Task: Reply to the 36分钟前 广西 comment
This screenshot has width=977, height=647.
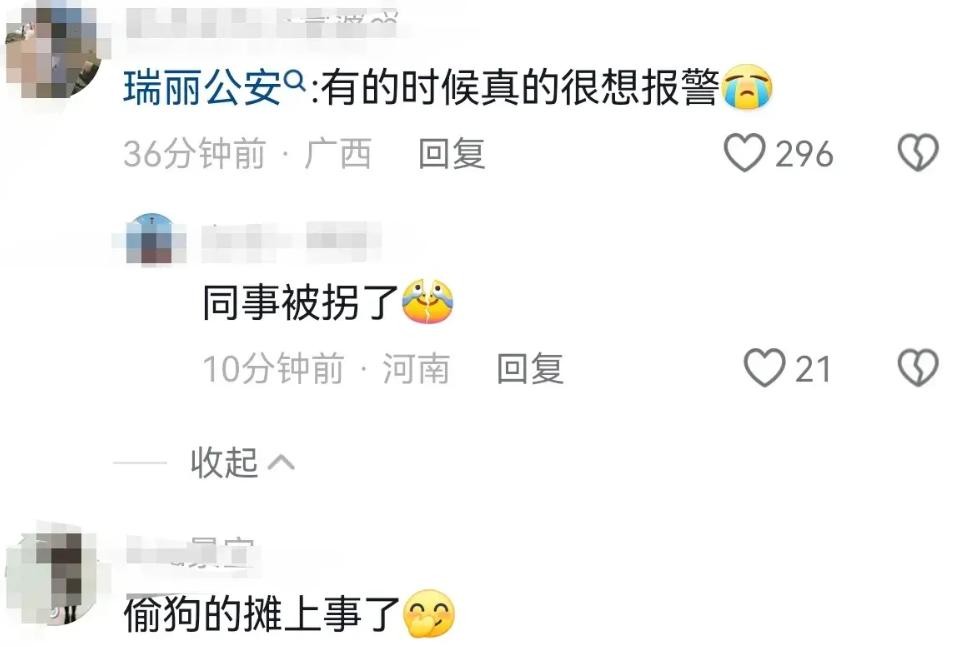Action: (452, 153)
